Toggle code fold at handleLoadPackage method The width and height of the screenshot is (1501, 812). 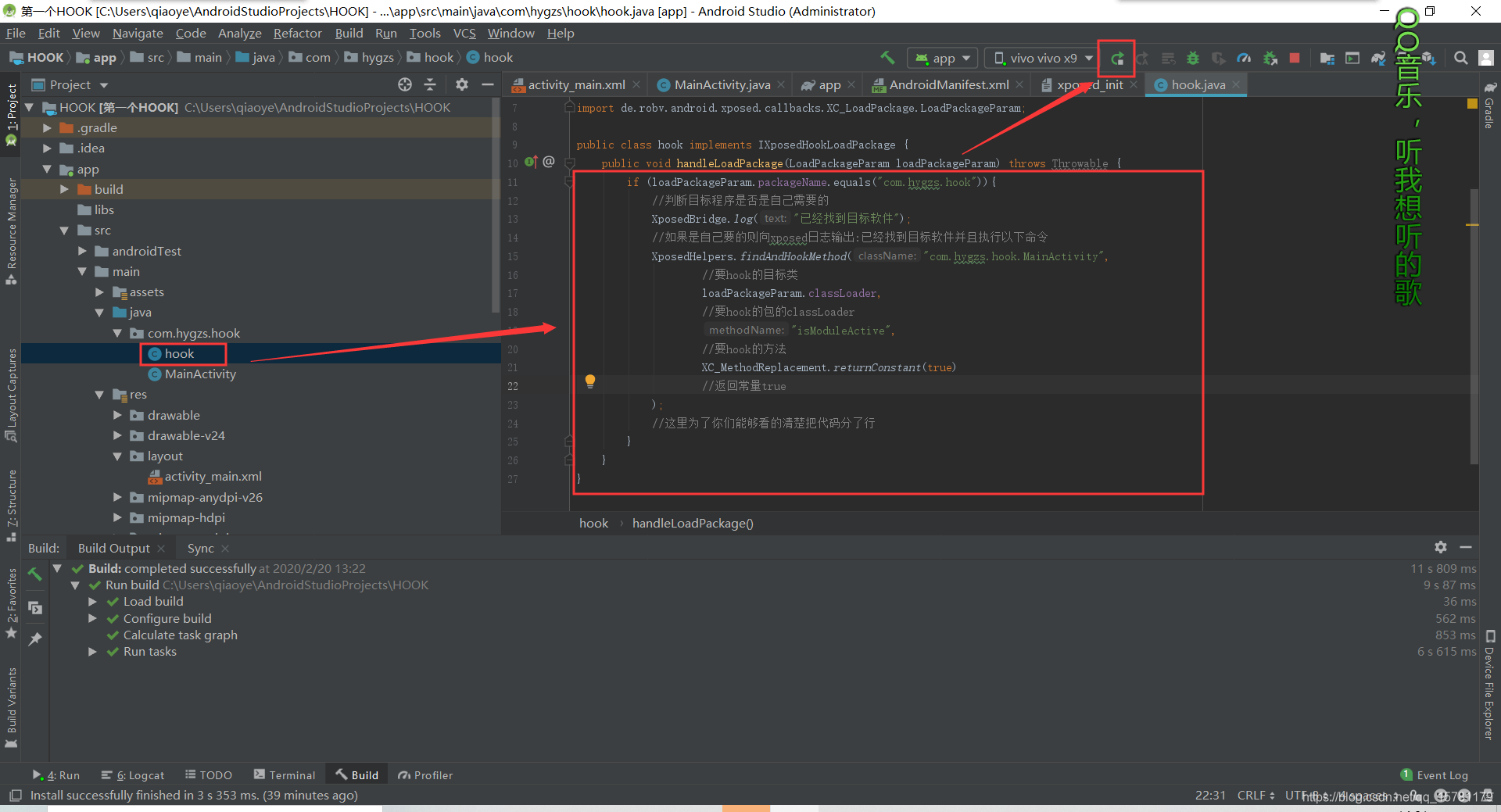[x=570, y=163]
